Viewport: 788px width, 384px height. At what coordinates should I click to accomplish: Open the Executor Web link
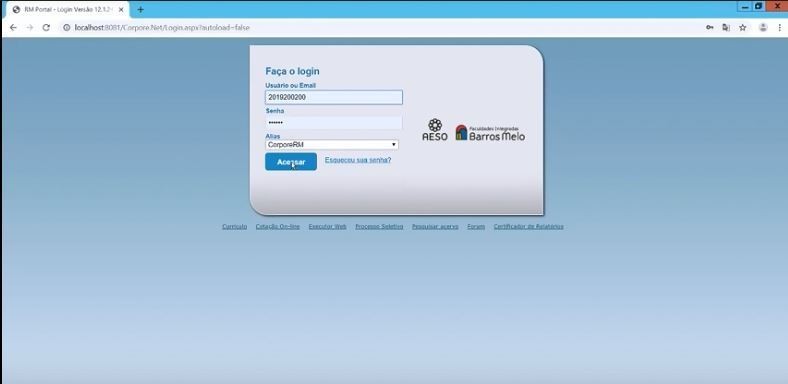[x=328, y=227]
